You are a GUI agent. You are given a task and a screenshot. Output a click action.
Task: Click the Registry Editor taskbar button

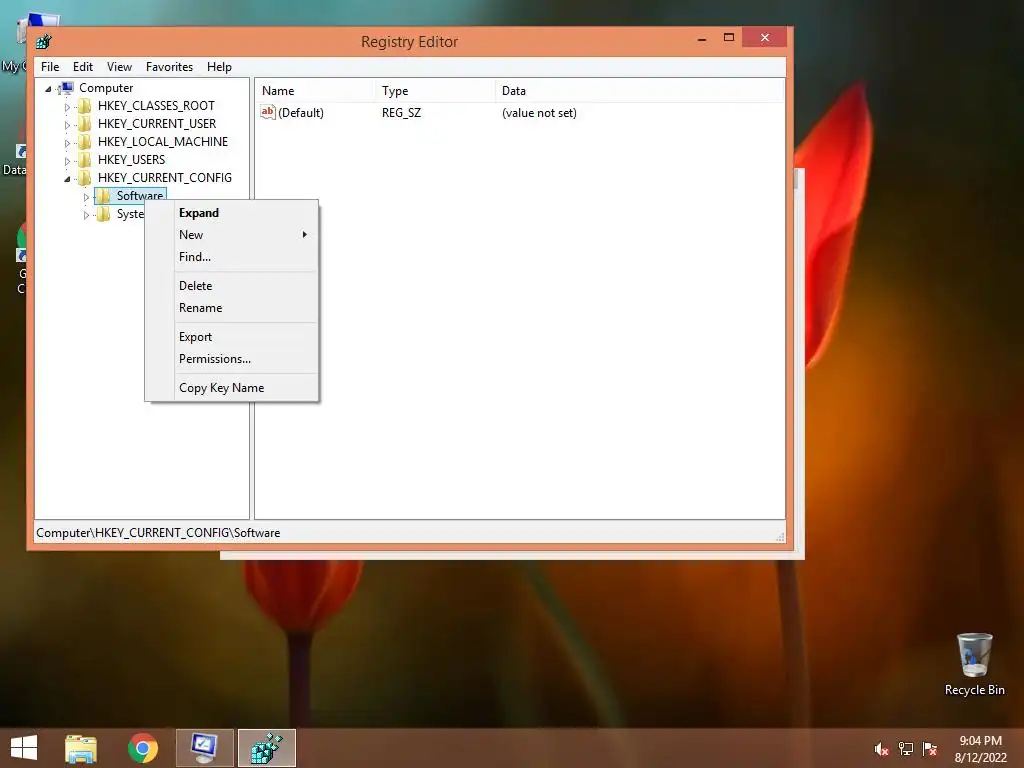pyautogui.click(x=267, y=748)
